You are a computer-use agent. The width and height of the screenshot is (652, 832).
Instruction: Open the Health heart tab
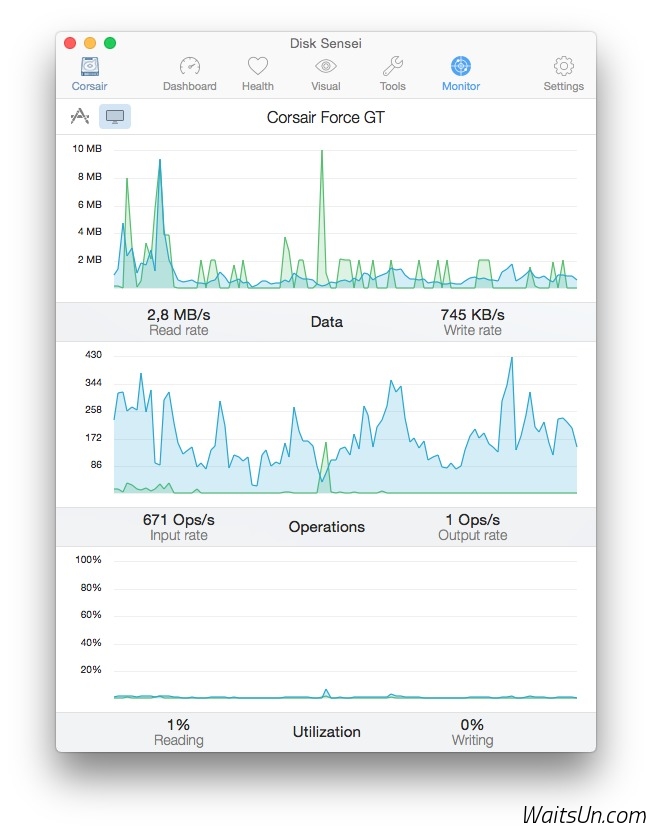point(258,68)
